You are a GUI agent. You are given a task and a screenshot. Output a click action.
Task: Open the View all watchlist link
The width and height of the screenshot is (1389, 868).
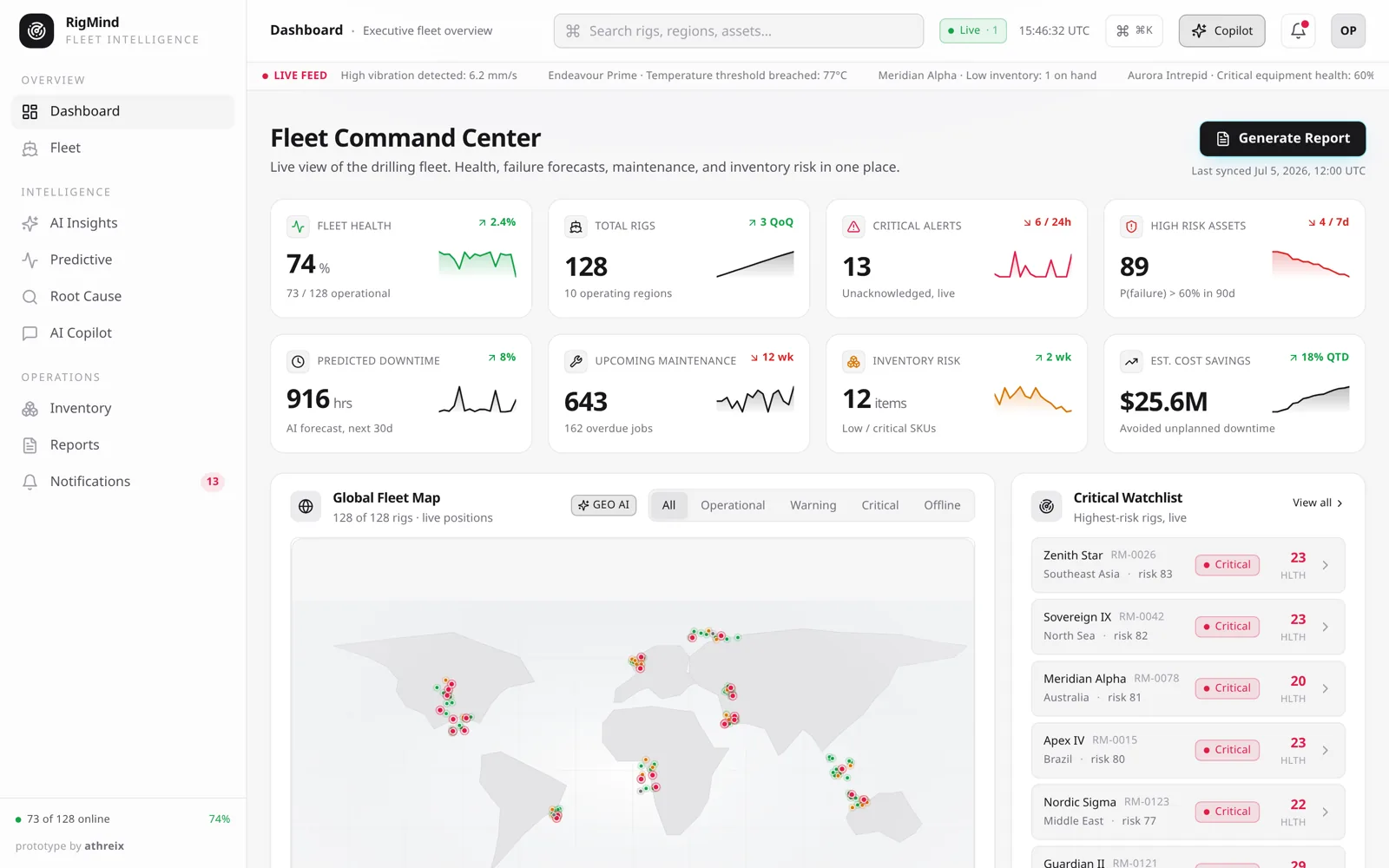[x=1317, y=503]
